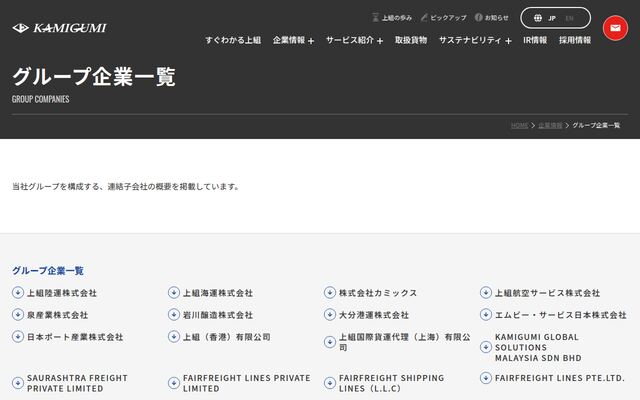Viewport: 640px width, 400px height.
Task: Jump to 上組国際貨運代理（上海）有限公司 section
Action: tap(404, 342)
